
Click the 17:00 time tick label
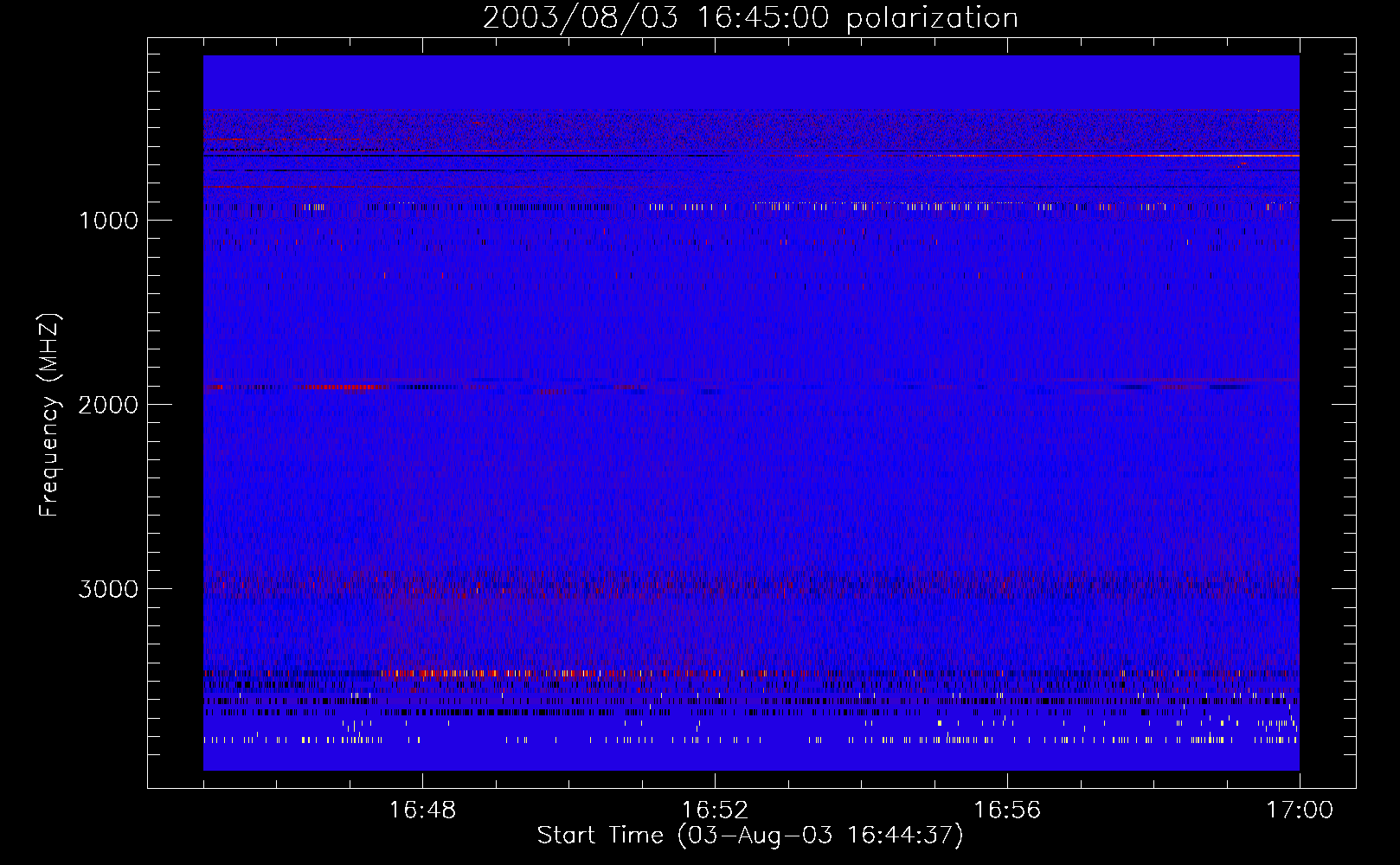coord(1300,811)
